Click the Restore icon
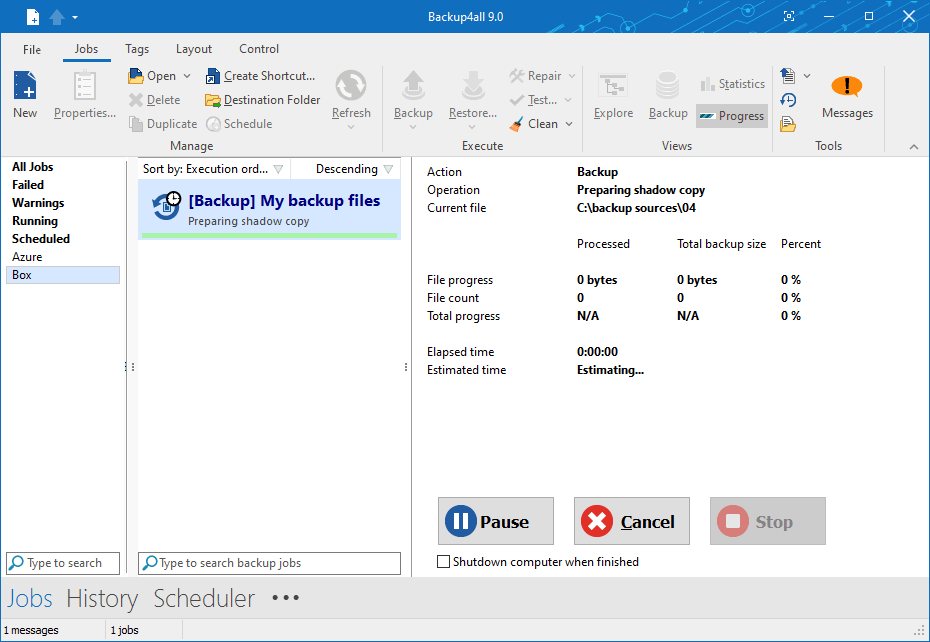The image size is (930, 642). [473, 85]
